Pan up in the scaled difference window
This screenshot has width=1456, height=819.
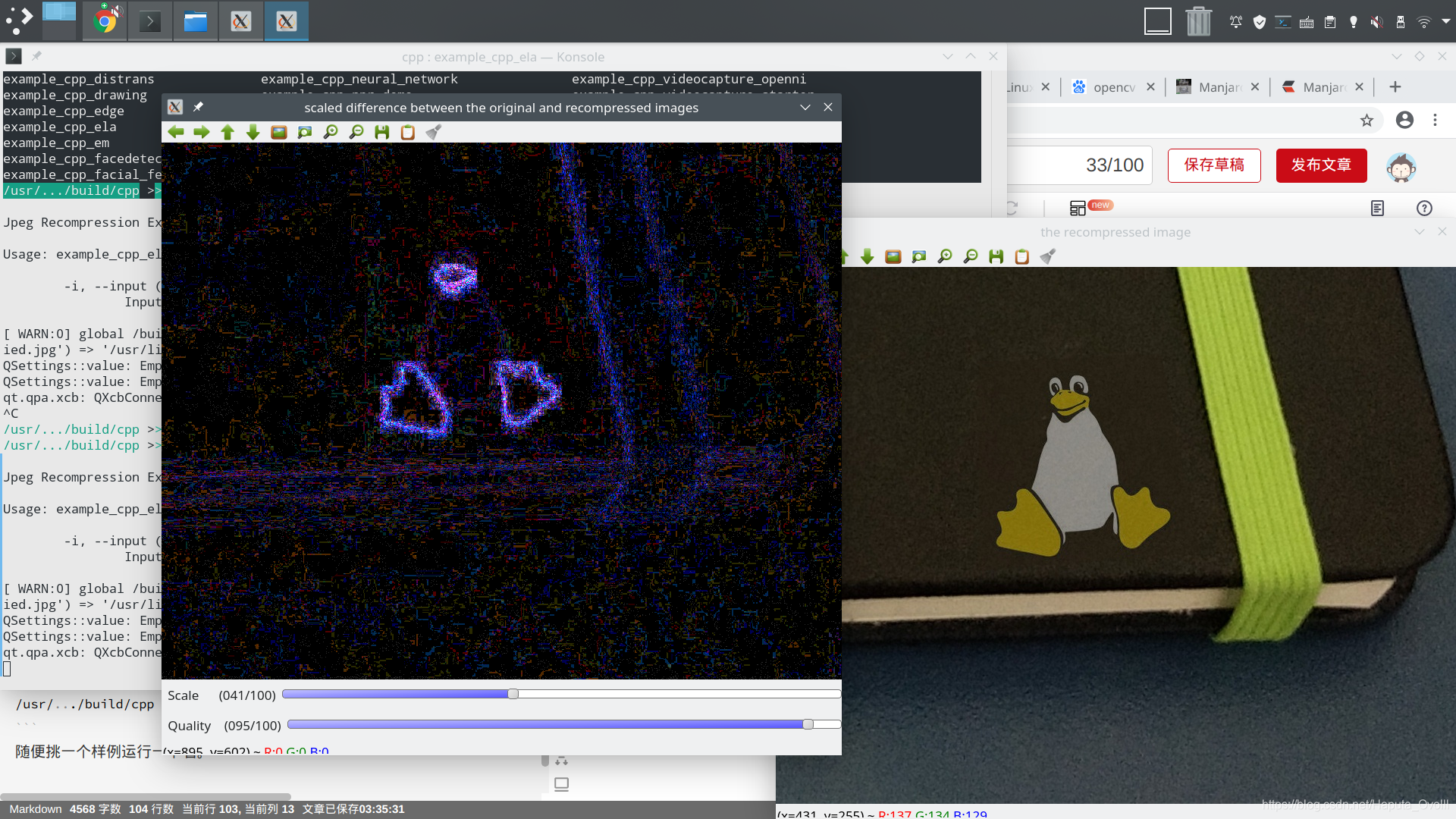227,132
